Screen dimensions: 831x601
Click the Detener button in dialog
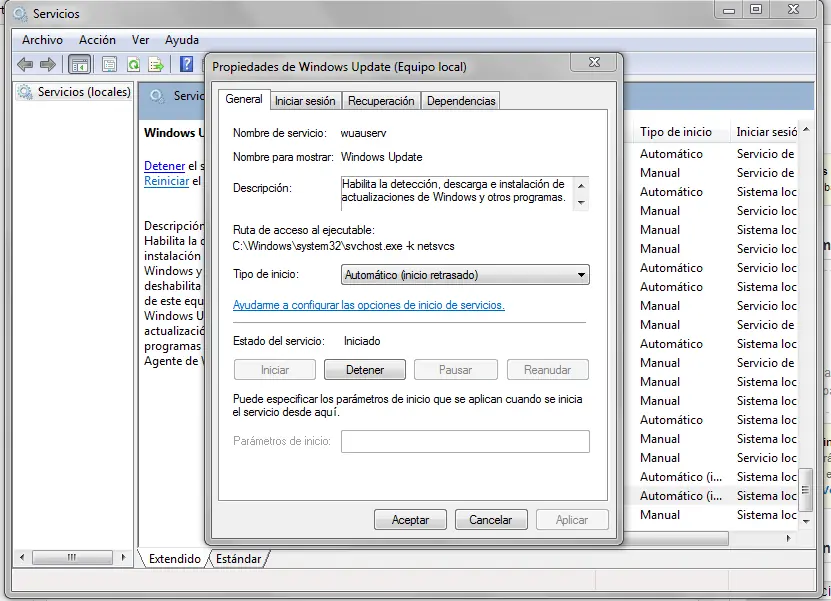tap(365, 369)
